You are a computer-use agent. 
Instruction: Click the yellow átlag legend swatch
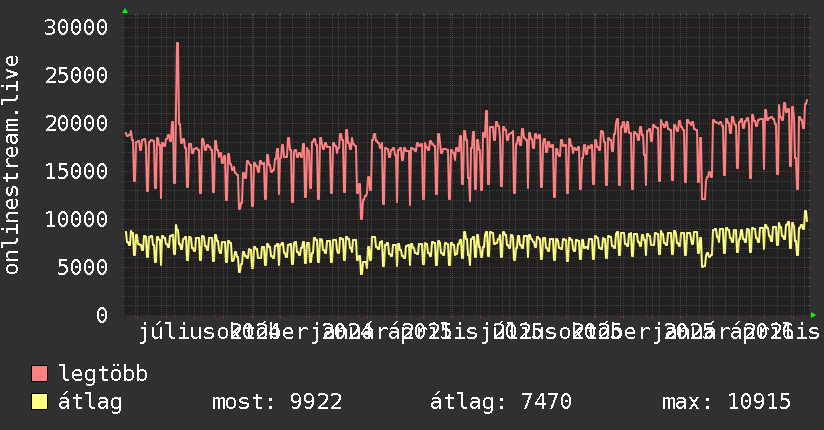[39, 401]
